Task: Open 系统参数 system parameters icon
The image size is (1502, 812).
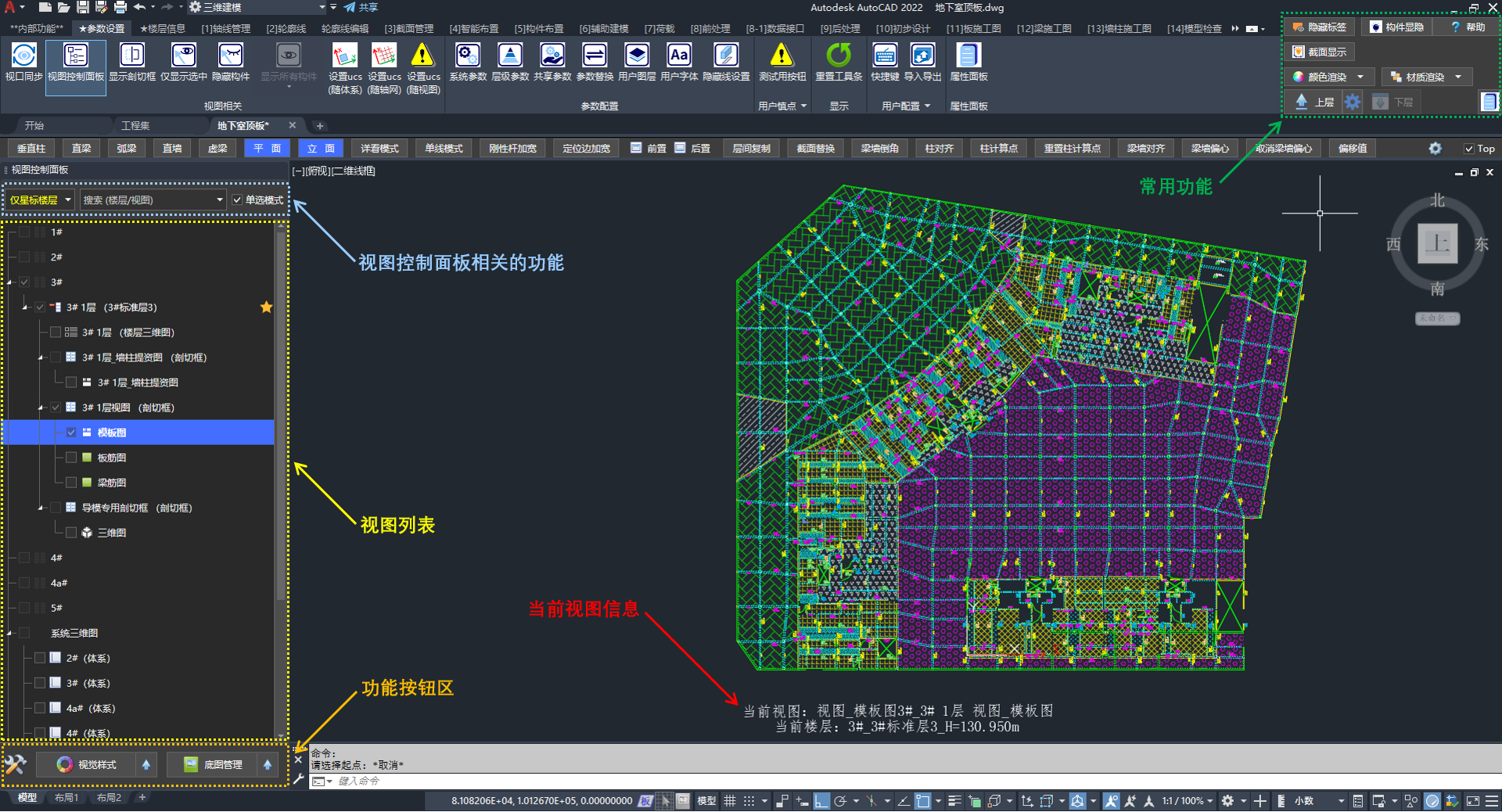Action: (x=468, y=56)
